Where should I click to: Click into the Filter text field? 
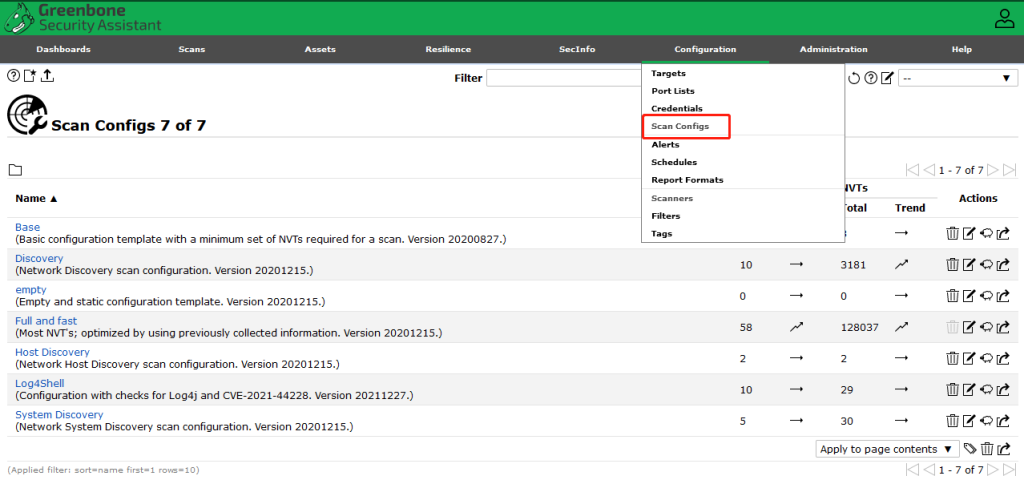(562, 78)
